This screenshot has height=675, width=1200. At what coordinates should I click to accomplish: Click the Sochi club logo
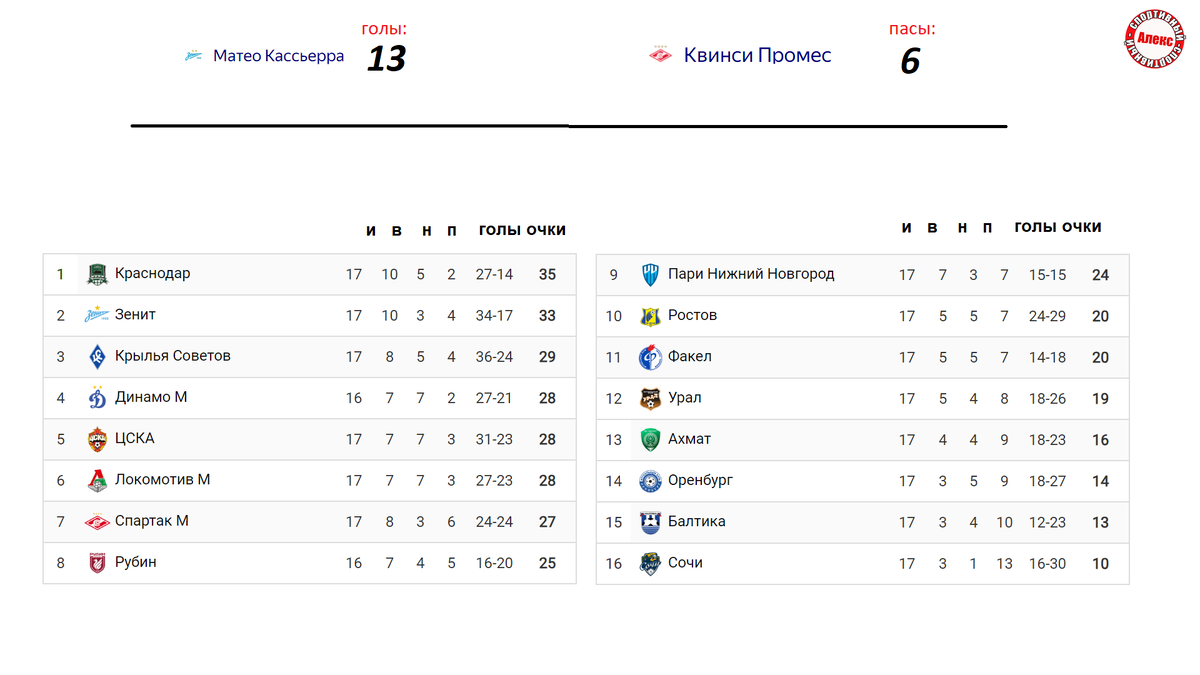coord(650,563)
